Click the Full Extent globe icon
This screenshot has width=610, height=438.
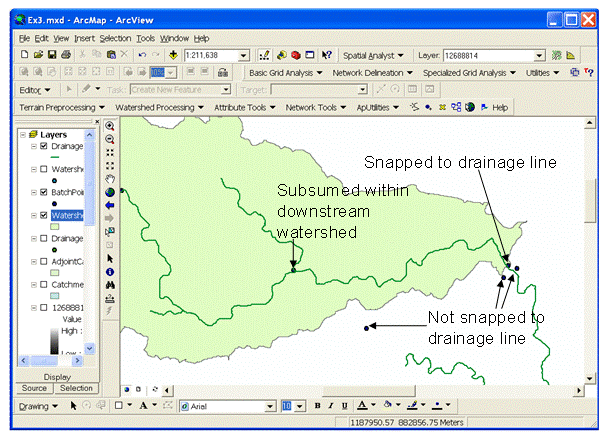coord(110,192)
